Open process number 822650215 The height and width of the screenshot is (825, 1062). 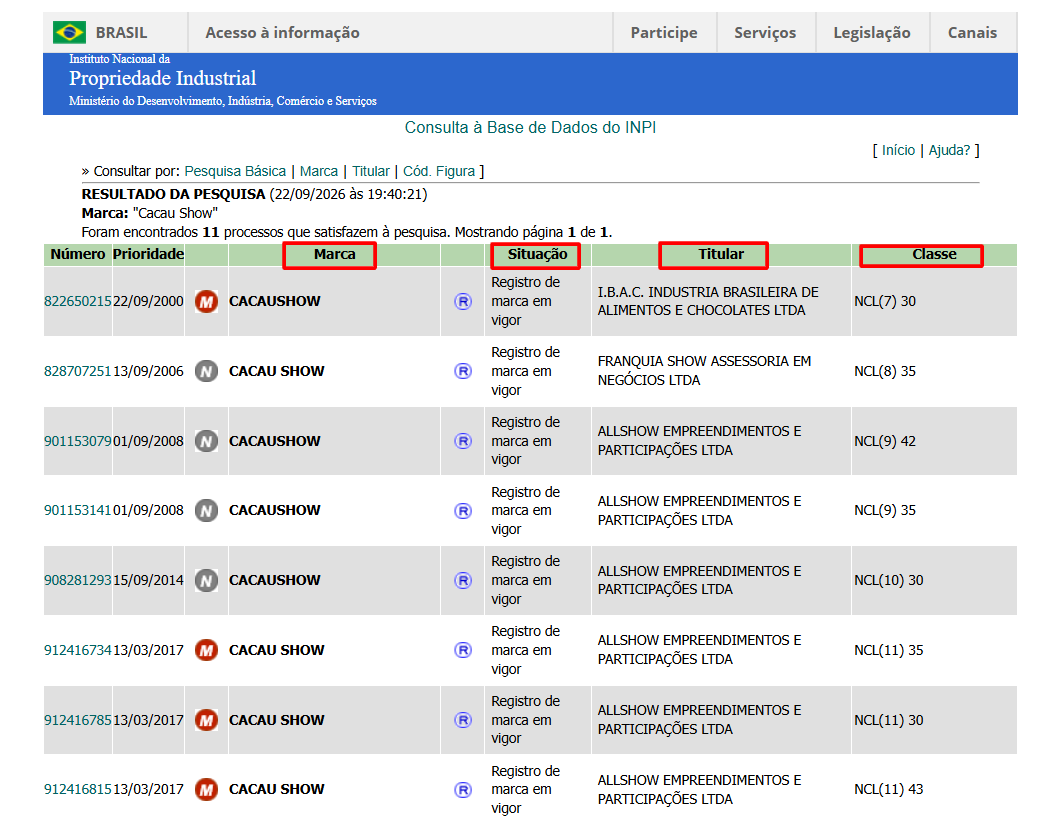coord(77,301)
